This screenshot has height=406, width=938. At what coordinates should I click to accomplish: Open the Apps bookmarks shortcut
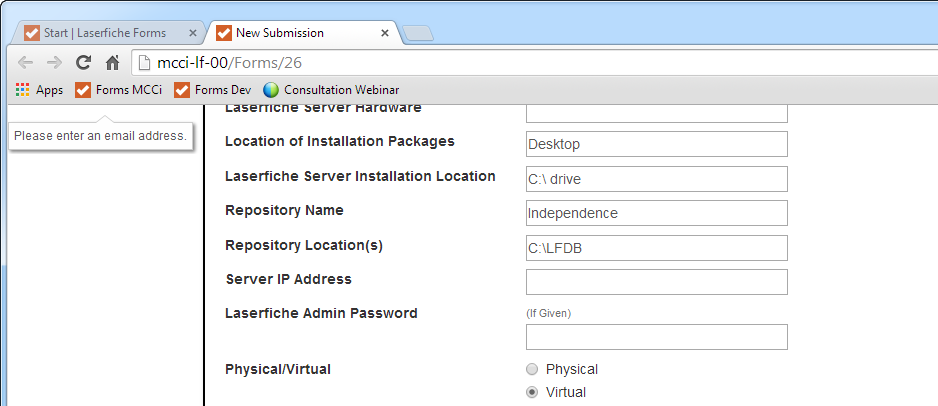click(x=39, y=90)
